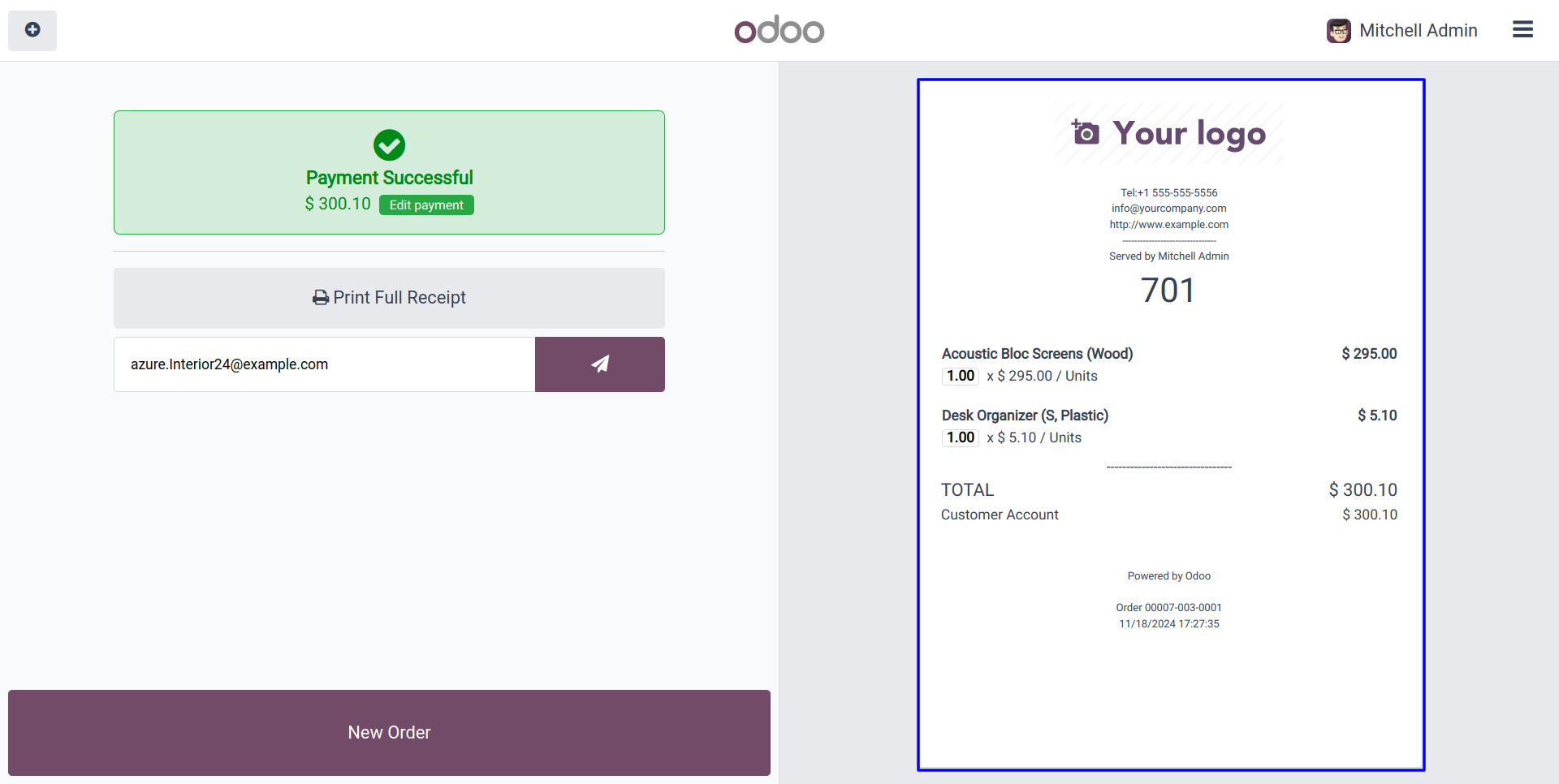1559x784 pixels.
Task: Click the printer icon on Print Full Receipt
Action: pos(321,298)
